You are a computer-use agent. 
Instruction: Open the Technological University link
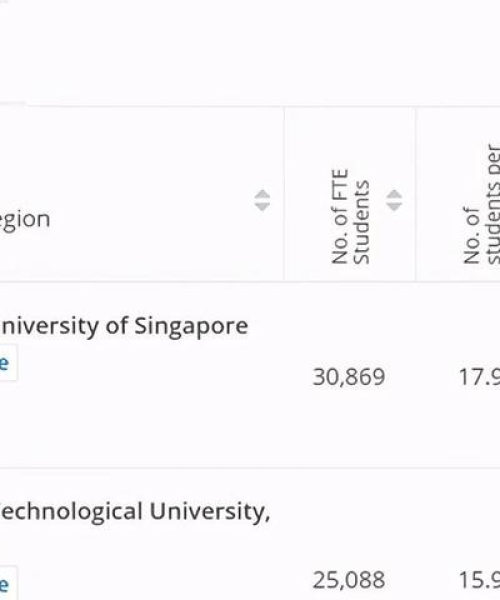(135, 512)
